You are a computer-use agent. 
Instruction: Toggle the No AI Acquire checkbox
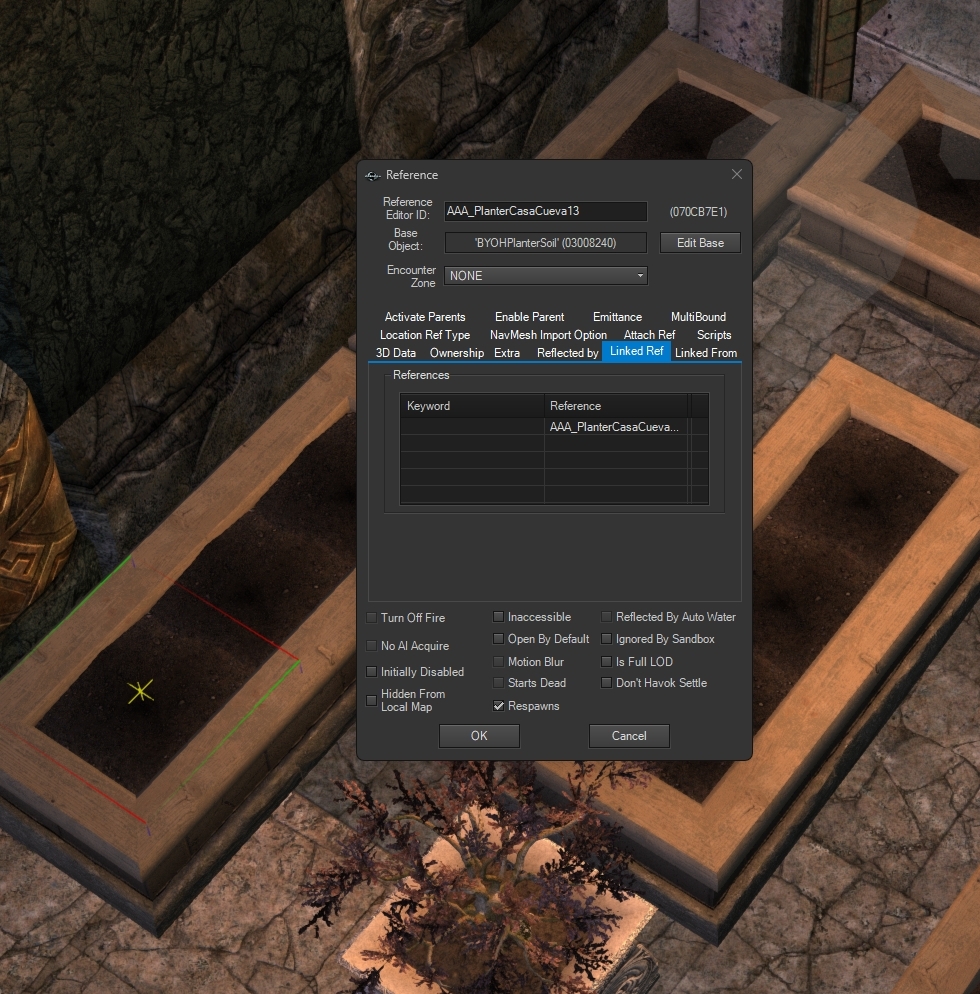coord(371,646)
